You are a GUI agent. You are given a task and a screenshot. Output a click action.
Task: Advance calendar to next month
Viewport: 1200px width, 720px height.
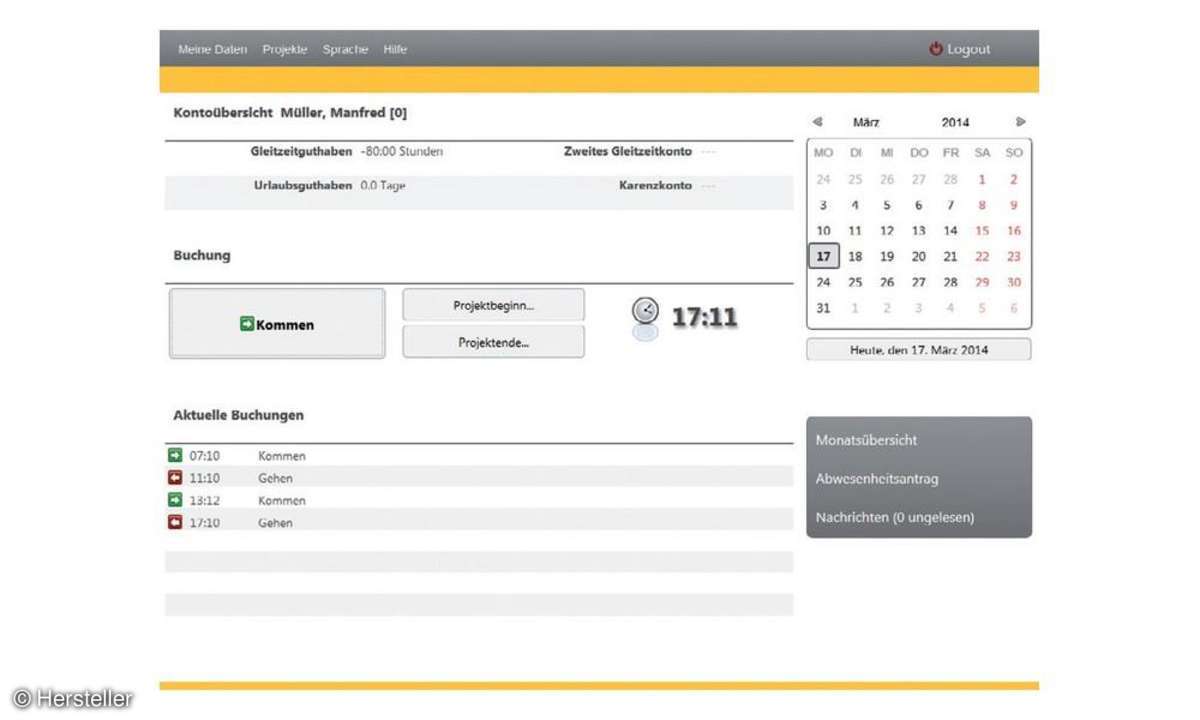click(x=1020, y=122)
